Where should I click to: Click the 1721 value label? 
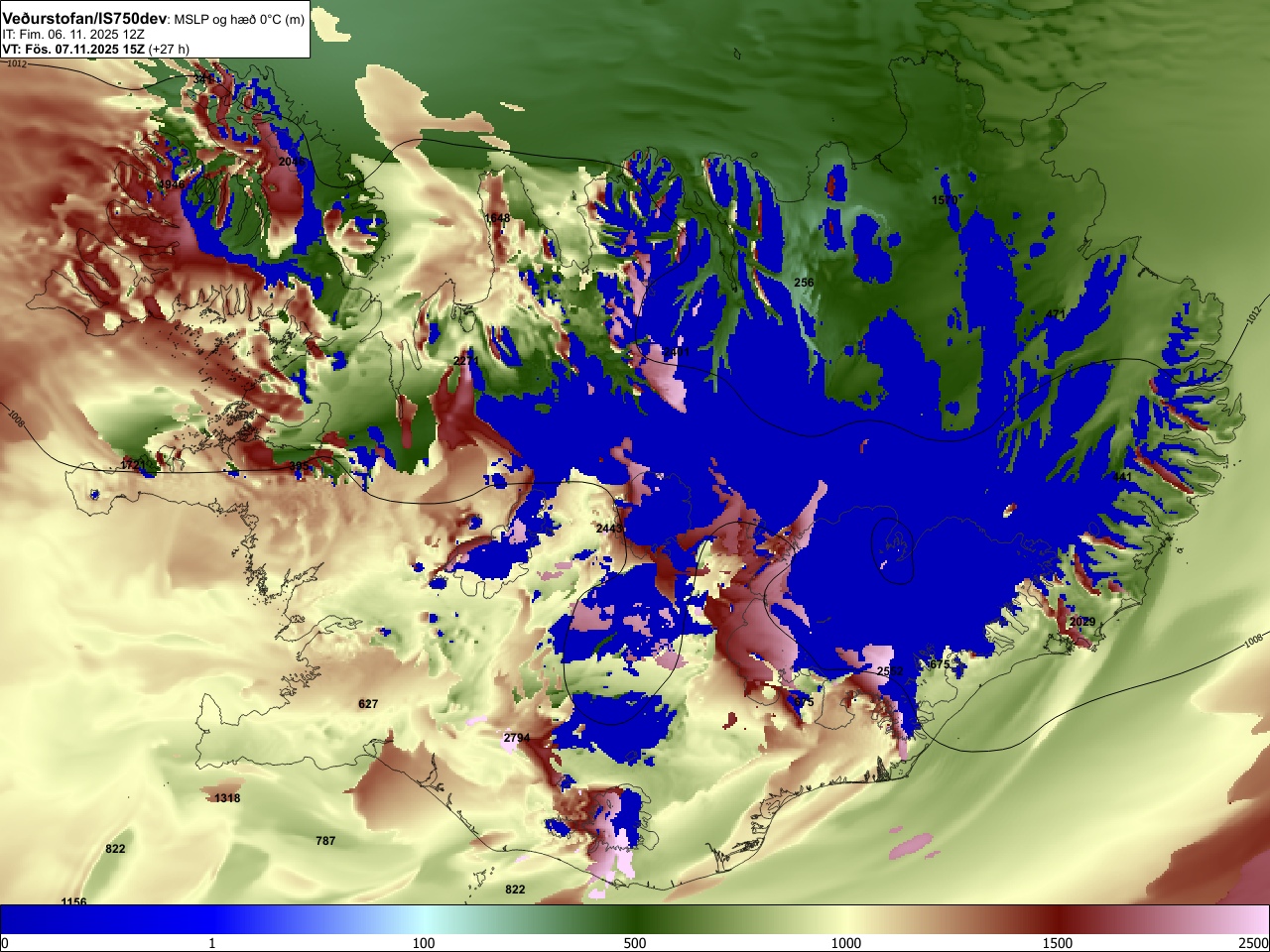[134, 465]
